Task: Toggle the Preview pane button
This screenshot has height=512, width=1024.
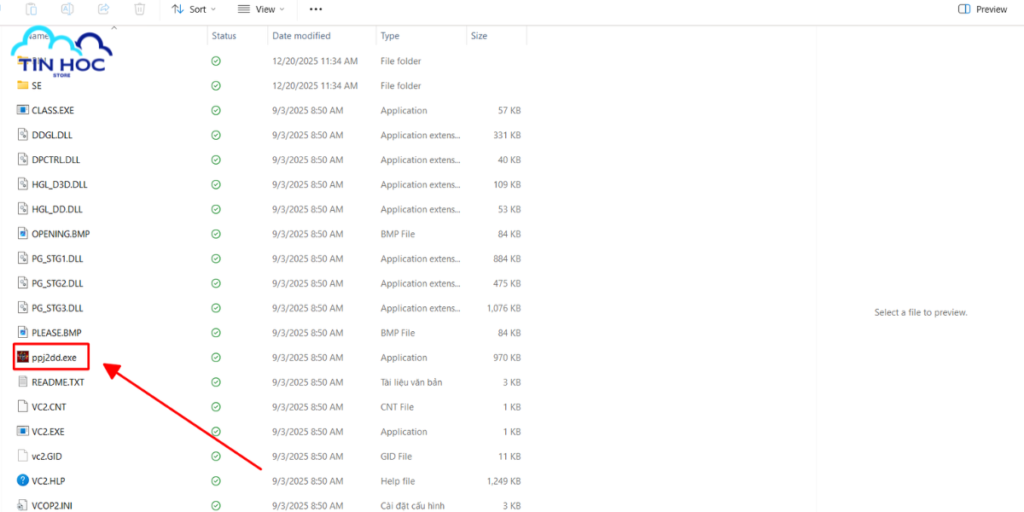Action: point(982,9)
